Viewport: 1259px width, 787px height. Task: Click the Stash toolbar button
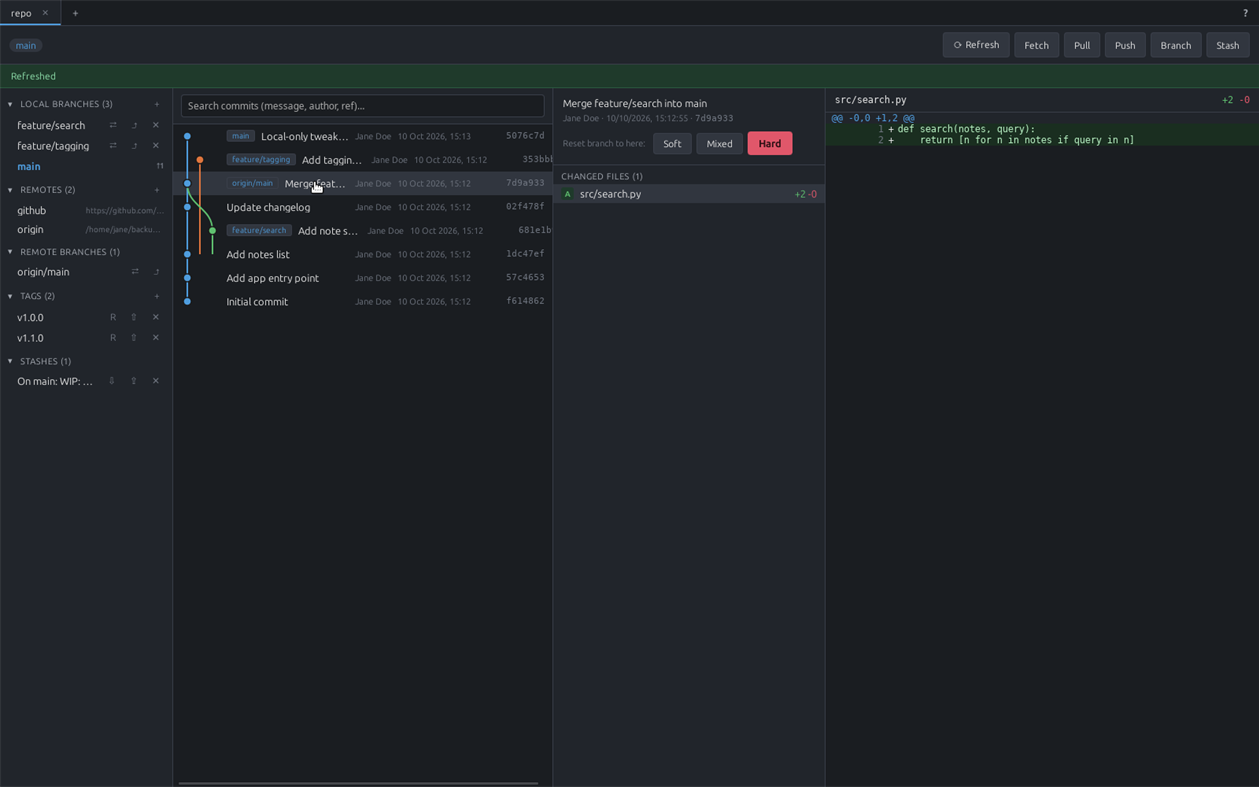(1228, 45)
